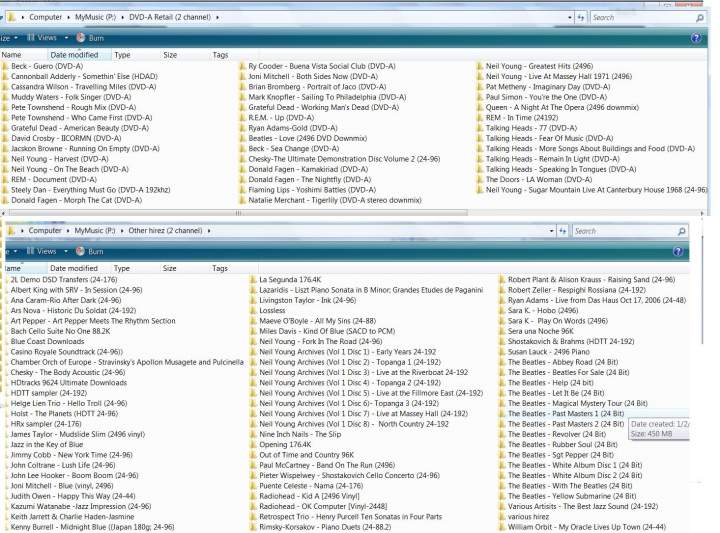This screenshot has height=533, width=720.
Task: Refresh the Other hirez folder view
Action: point(562,231)
